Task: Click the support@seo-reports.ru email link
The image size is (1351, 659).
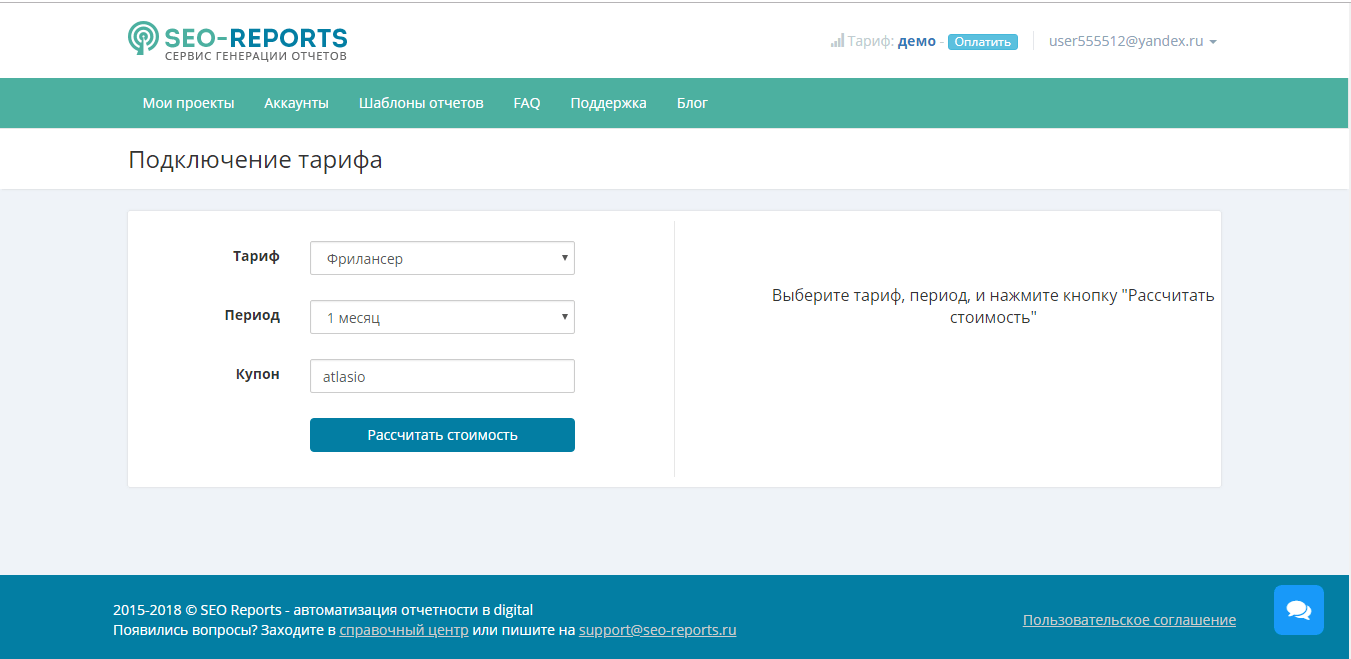Action: (x=657, y=630)
